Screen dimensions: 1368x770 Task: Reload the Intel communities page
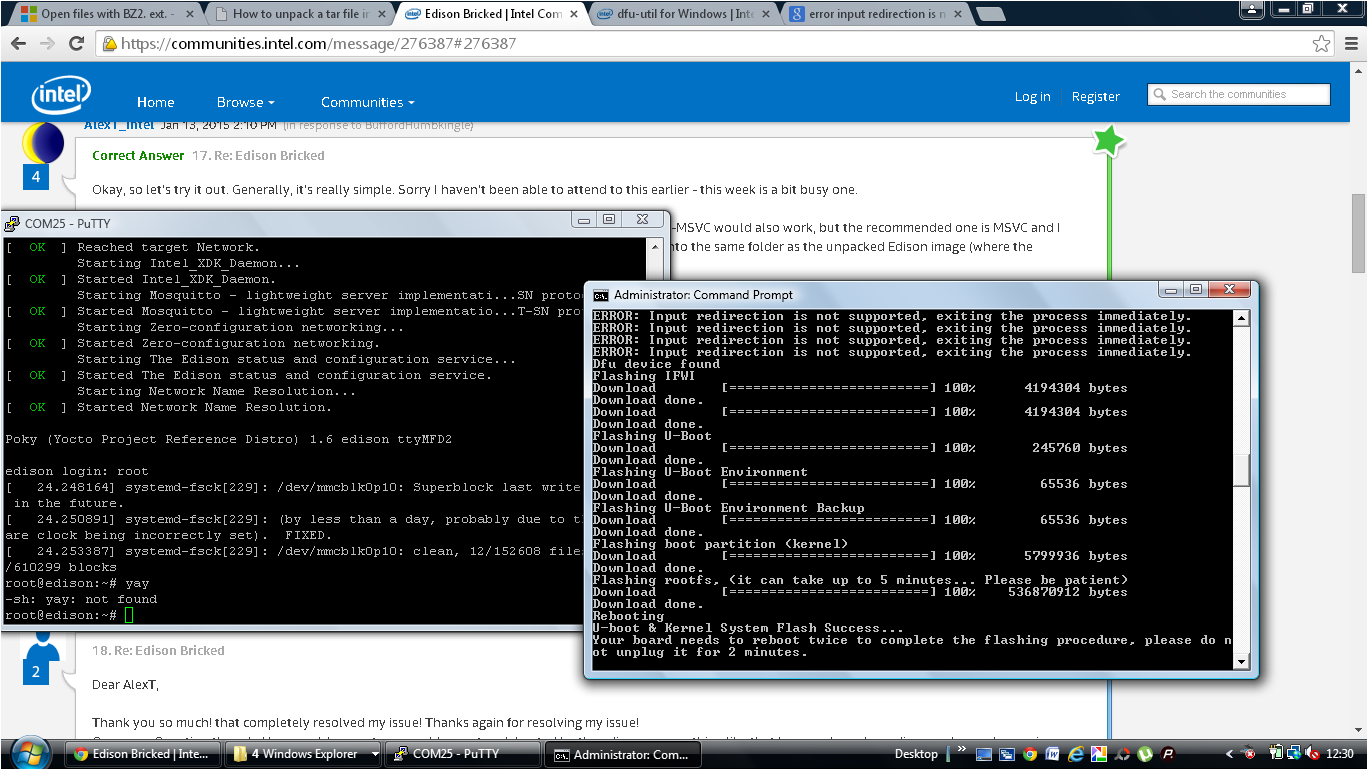pos(76,44)
